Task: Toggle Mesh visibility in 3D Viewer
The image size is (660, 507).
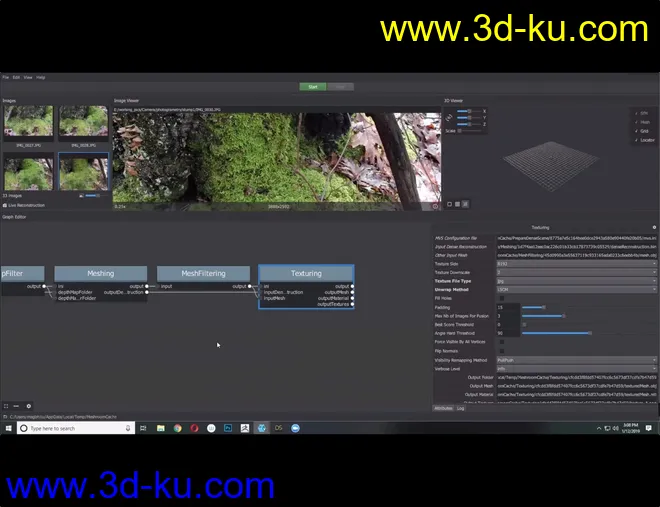Action: pyautogui.click(x=642, y=122)
